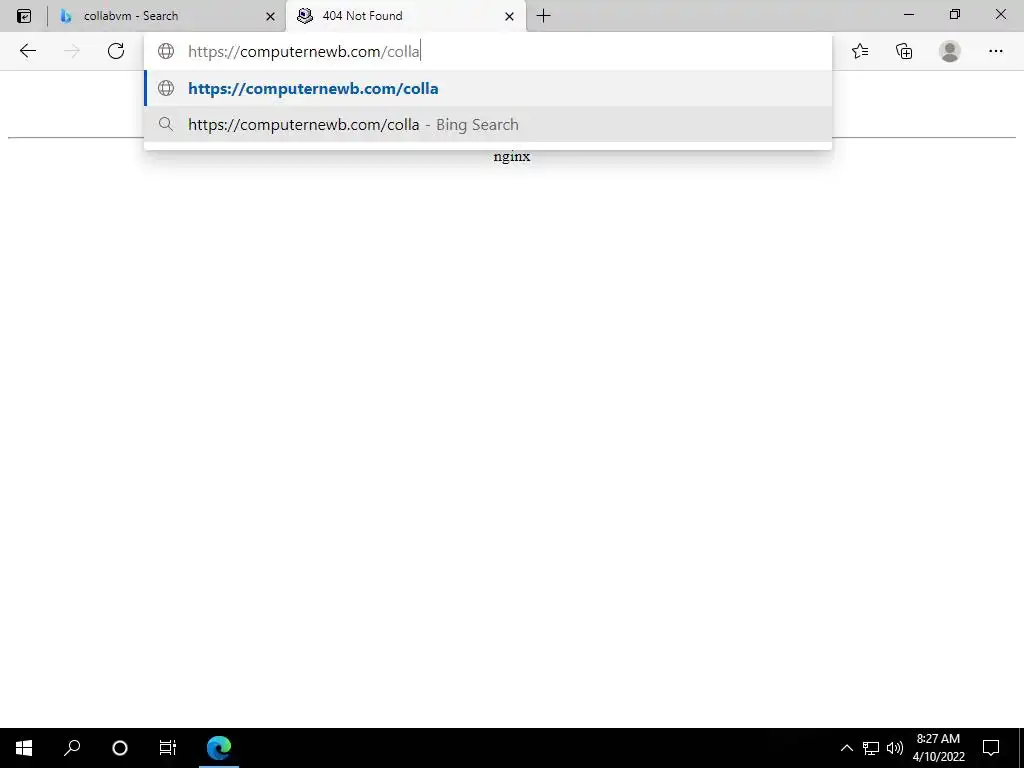Select the 404 Not Found tab
The width and height of the screenshot is (1024, 768).
pos(406,16)
